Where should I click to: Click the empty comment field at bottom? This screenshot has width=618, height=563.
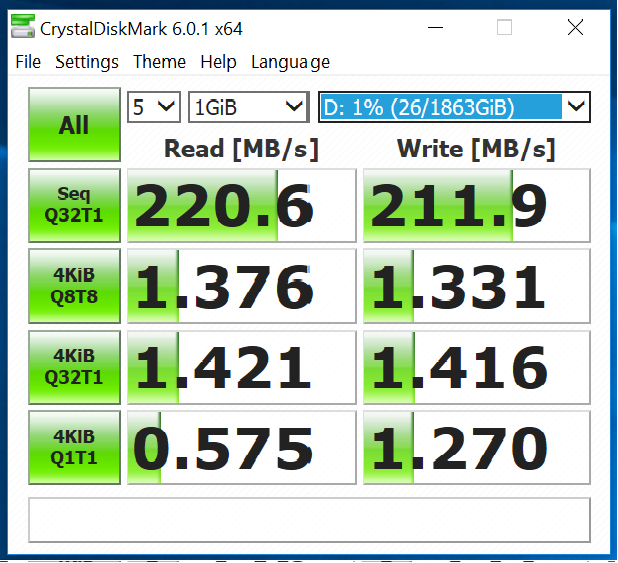[309, 520]
